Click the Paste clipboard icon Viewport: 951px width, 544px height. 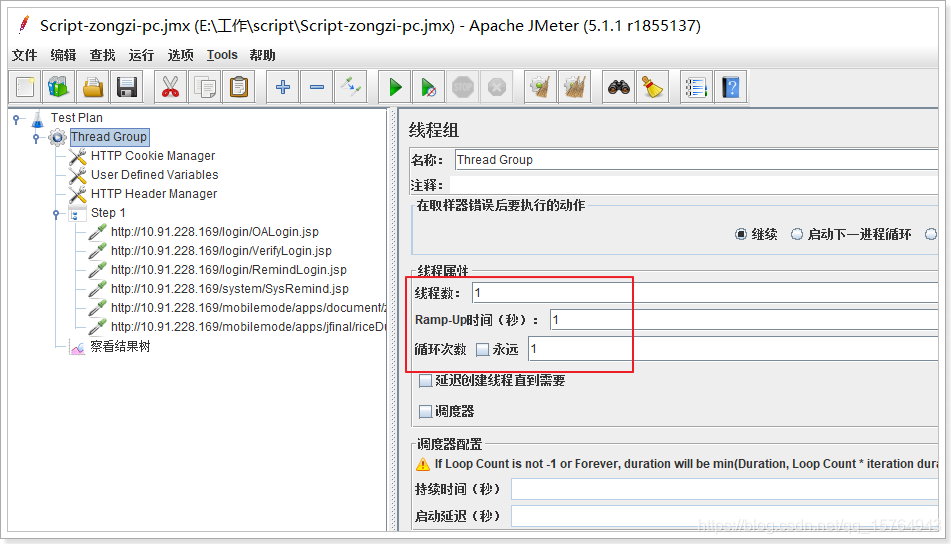coord(239,87)
